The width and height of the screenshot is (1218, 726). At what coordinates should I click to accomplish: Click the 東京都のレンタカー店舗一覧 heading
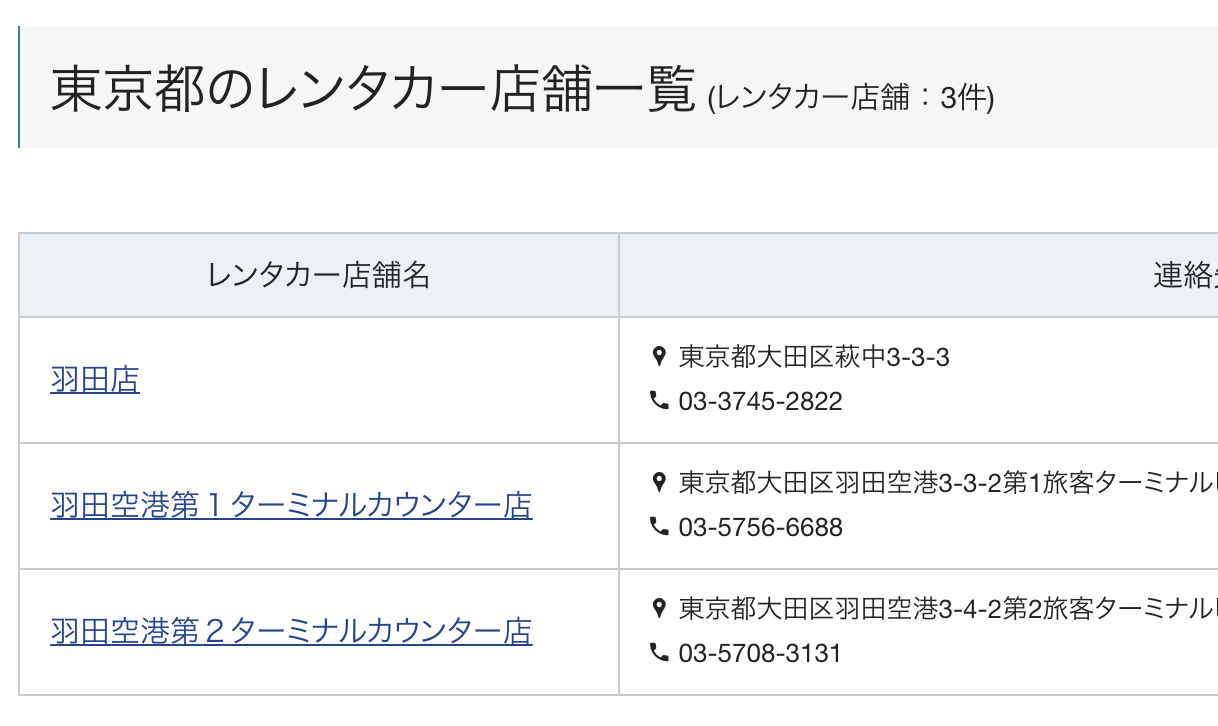click(x=373, y=90)
